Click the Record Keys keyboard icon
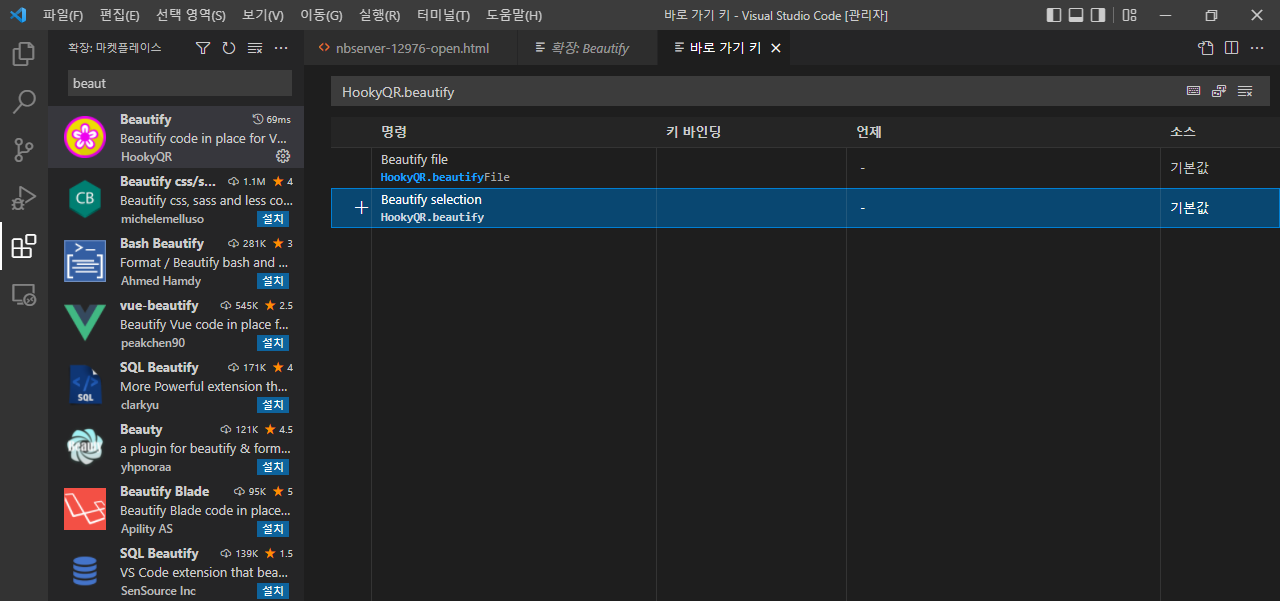 (1193, 90)
